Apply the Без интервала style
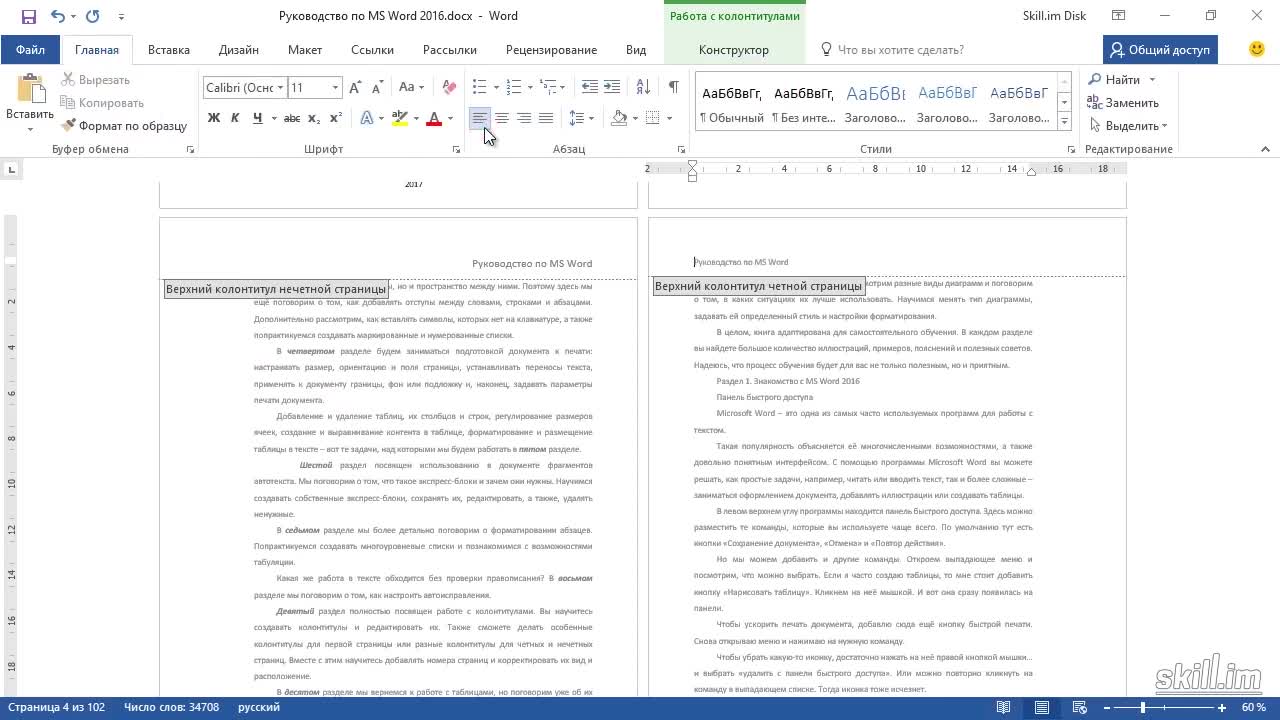Screen dimensions: 1280x720 pos(803,104)
